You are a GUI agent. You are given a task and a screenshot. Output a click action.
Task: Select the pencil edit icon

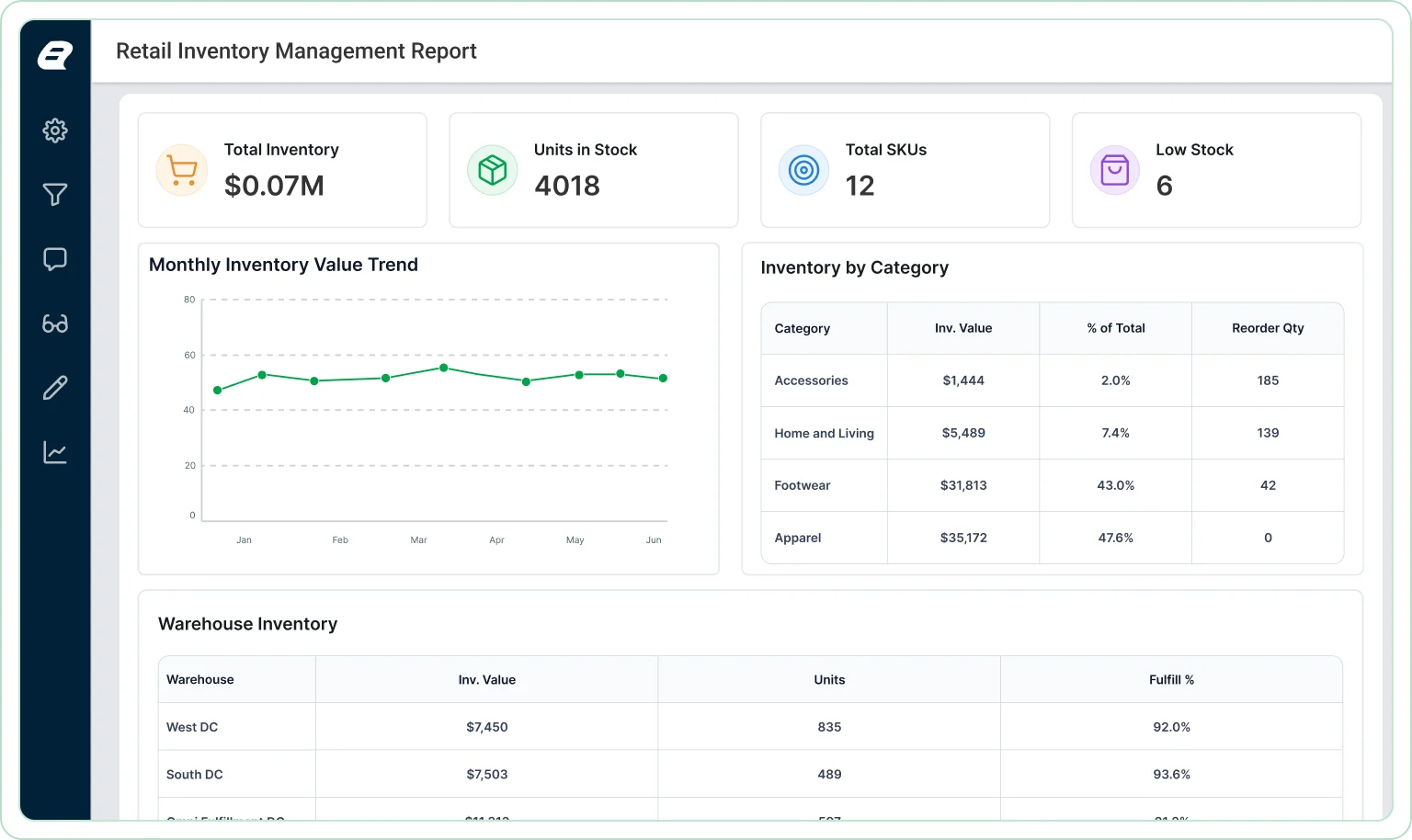tap(55, 388)
